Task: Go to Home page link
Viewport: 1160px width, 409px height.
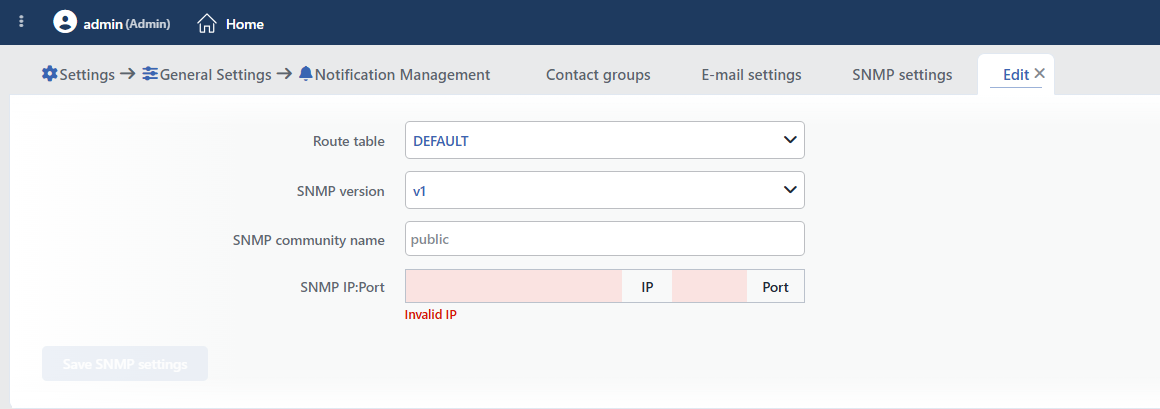Action: pos(245,24)
